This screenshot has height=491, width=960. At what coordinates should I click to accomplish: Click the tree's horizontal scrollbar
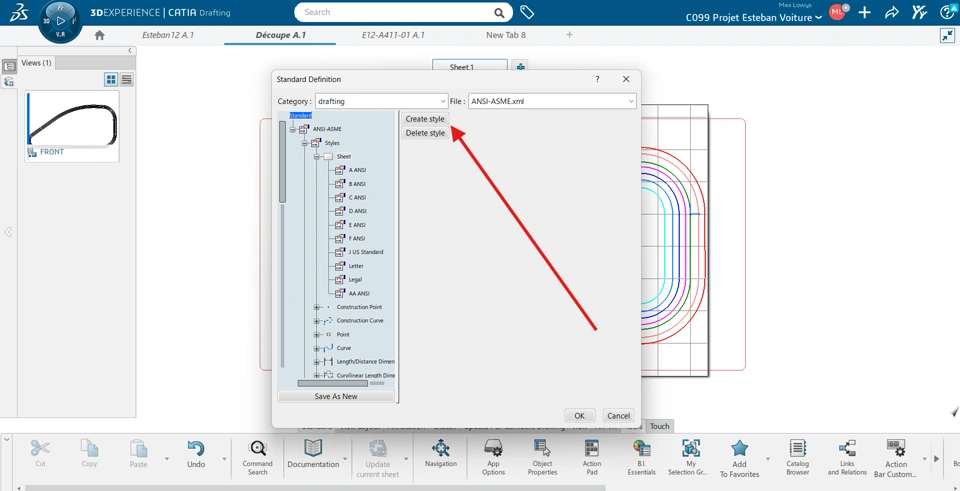coord(332,383)
